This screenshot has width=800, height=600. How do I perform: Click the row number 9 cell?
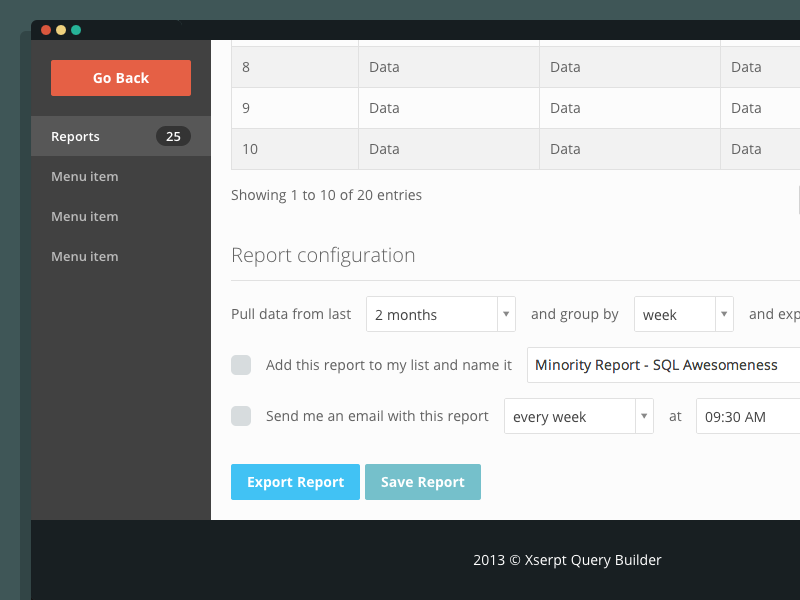[295, 108]
